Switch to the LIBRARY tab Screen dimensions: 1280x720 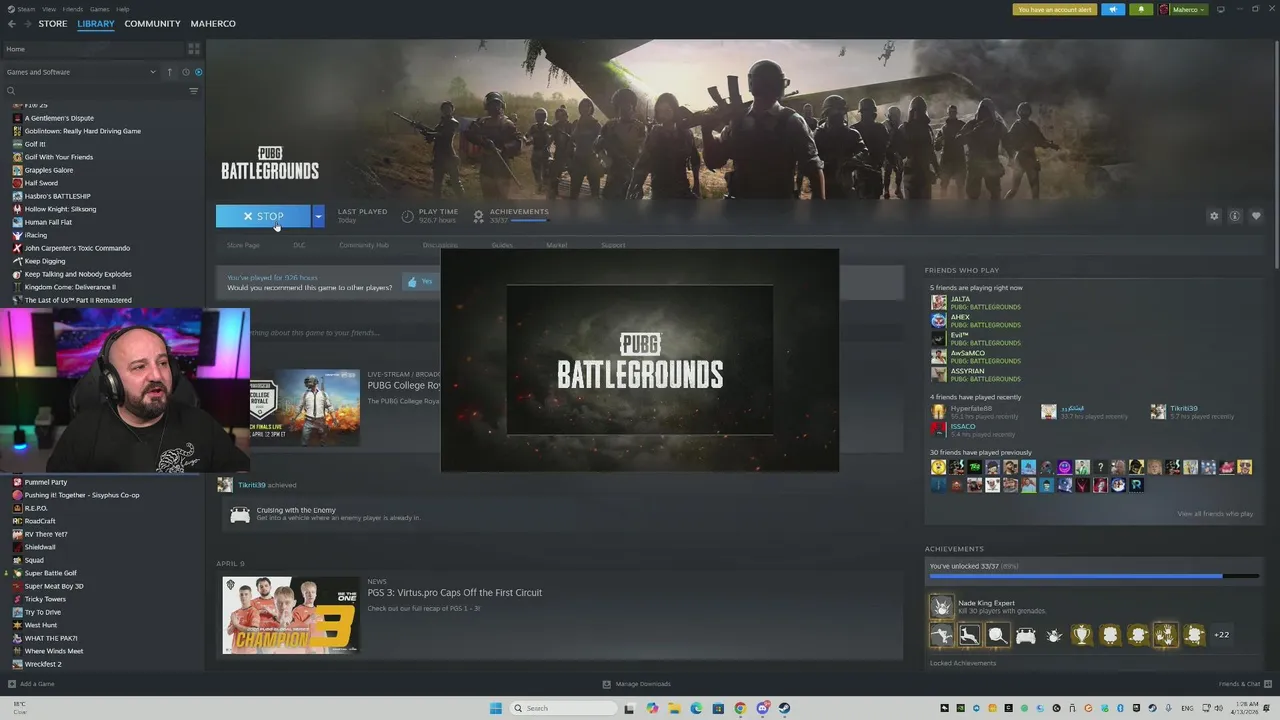coord(96,24)
